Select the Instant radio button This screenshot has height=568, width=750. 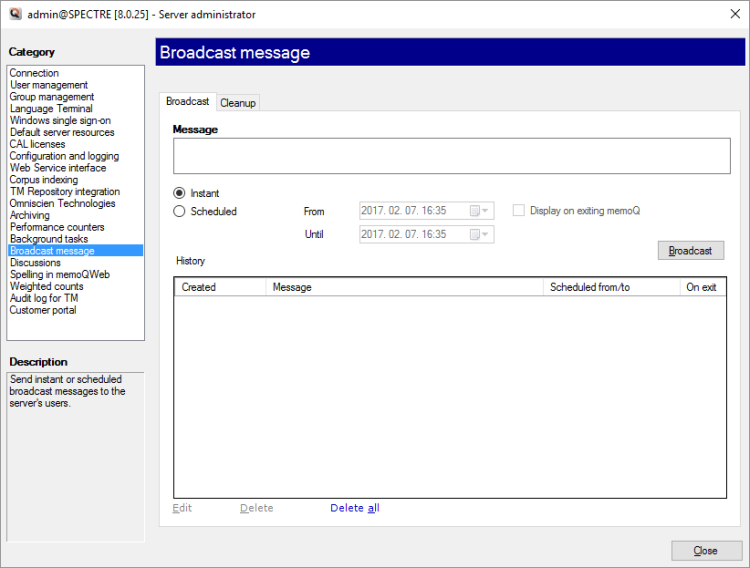coord(180,193)
